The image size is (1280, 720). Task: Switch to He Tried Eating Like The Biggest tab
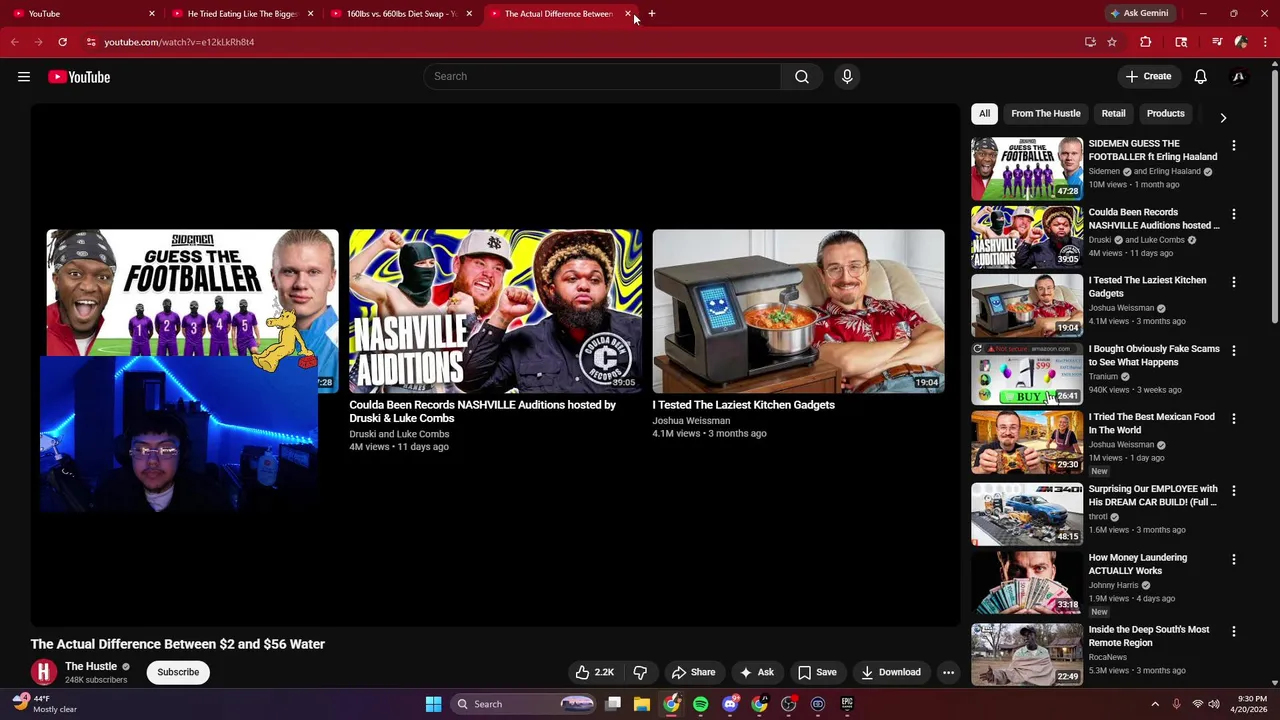pyautogui.click(x=242, y=14)
